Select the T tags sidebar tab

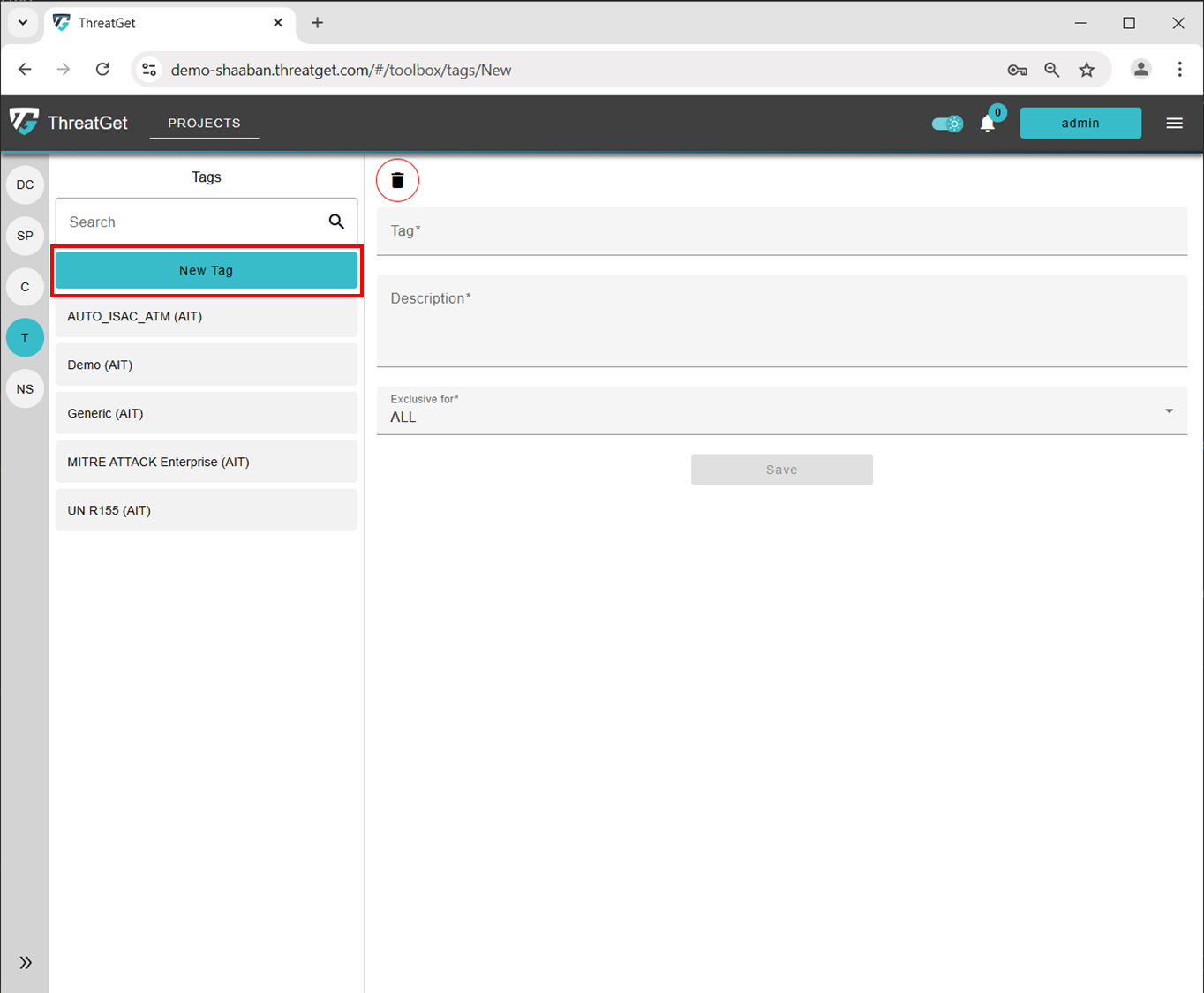point(25,338)
